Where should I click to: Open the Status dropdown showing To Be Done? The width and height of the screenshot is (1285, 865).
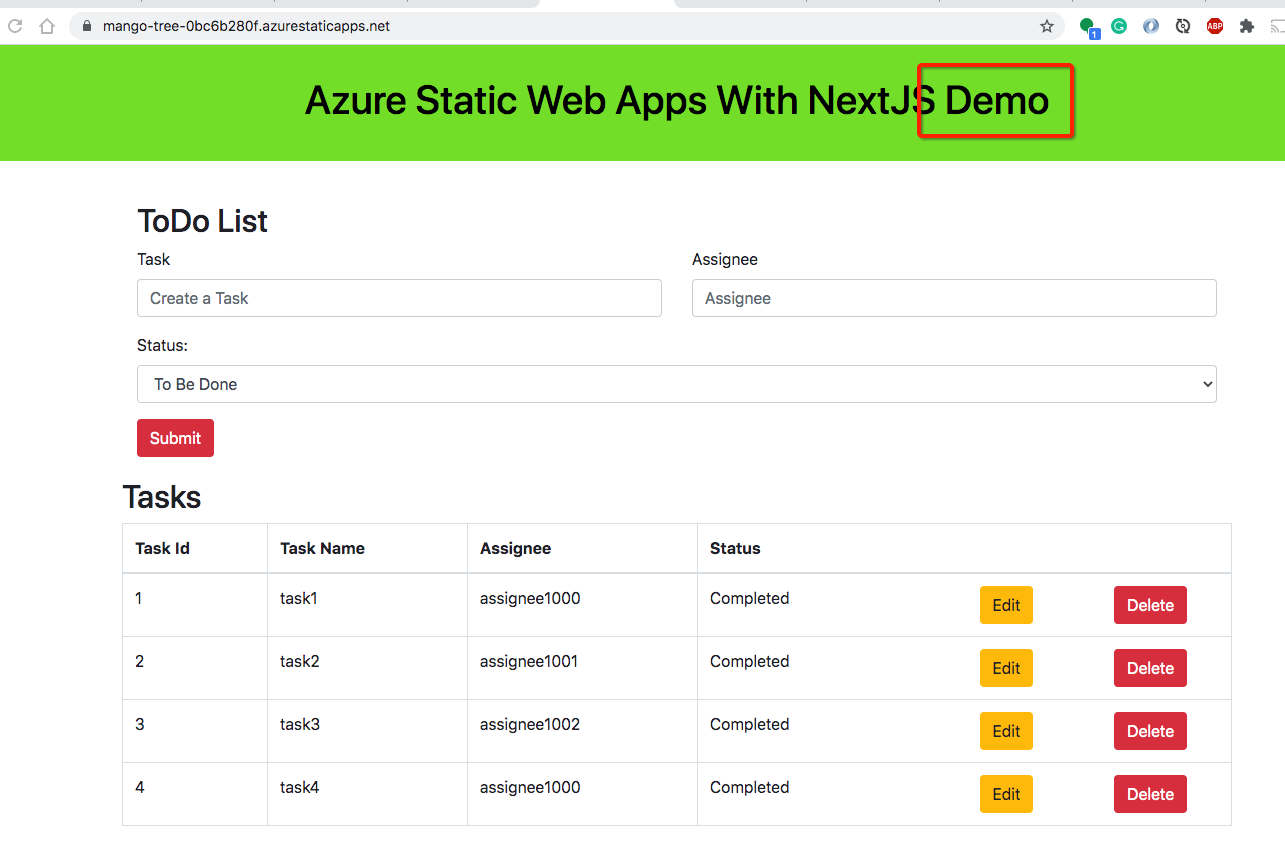[x=677, y=384]
